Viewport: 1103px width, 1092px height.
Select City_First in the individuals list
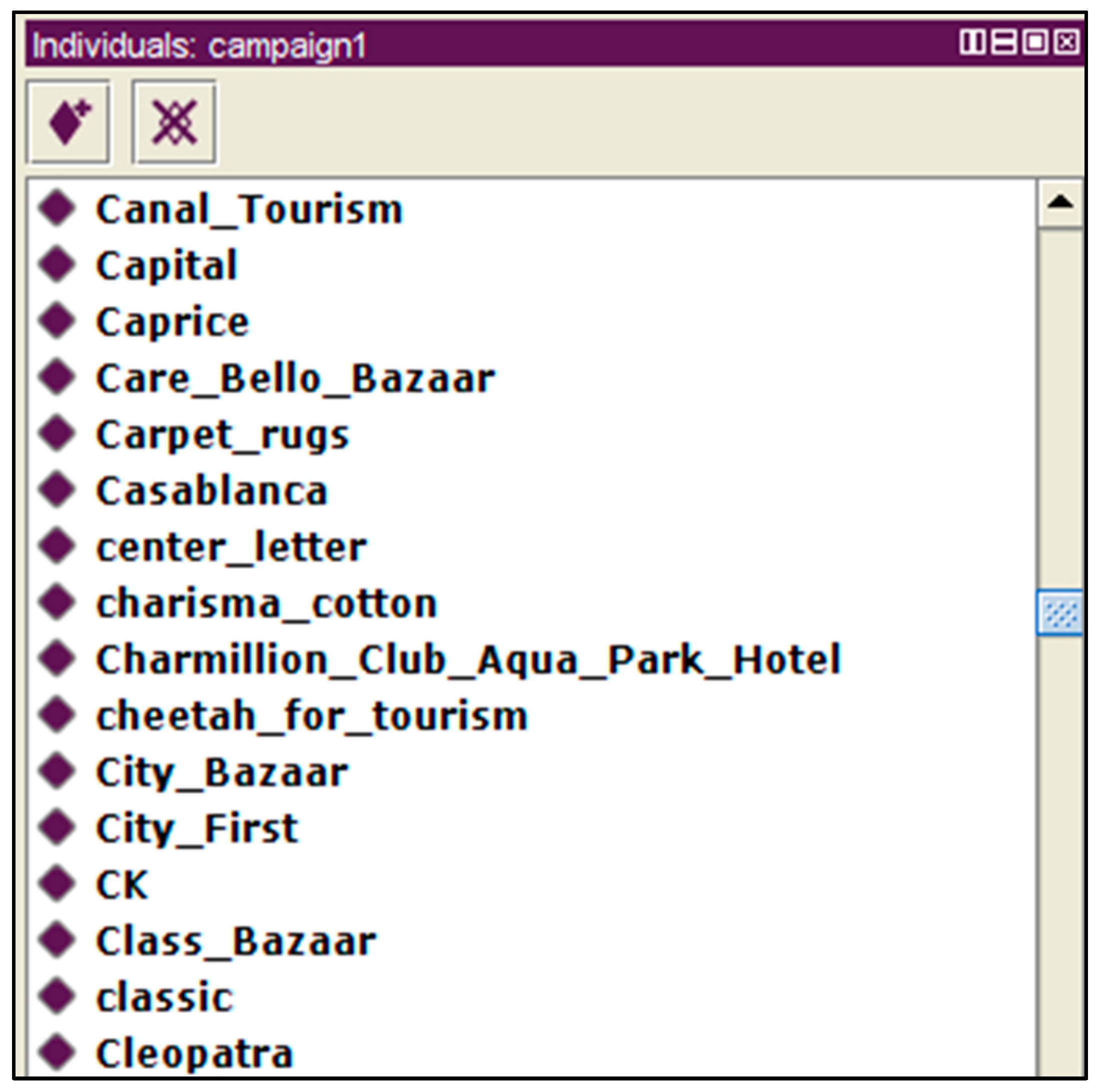[197, 829]
